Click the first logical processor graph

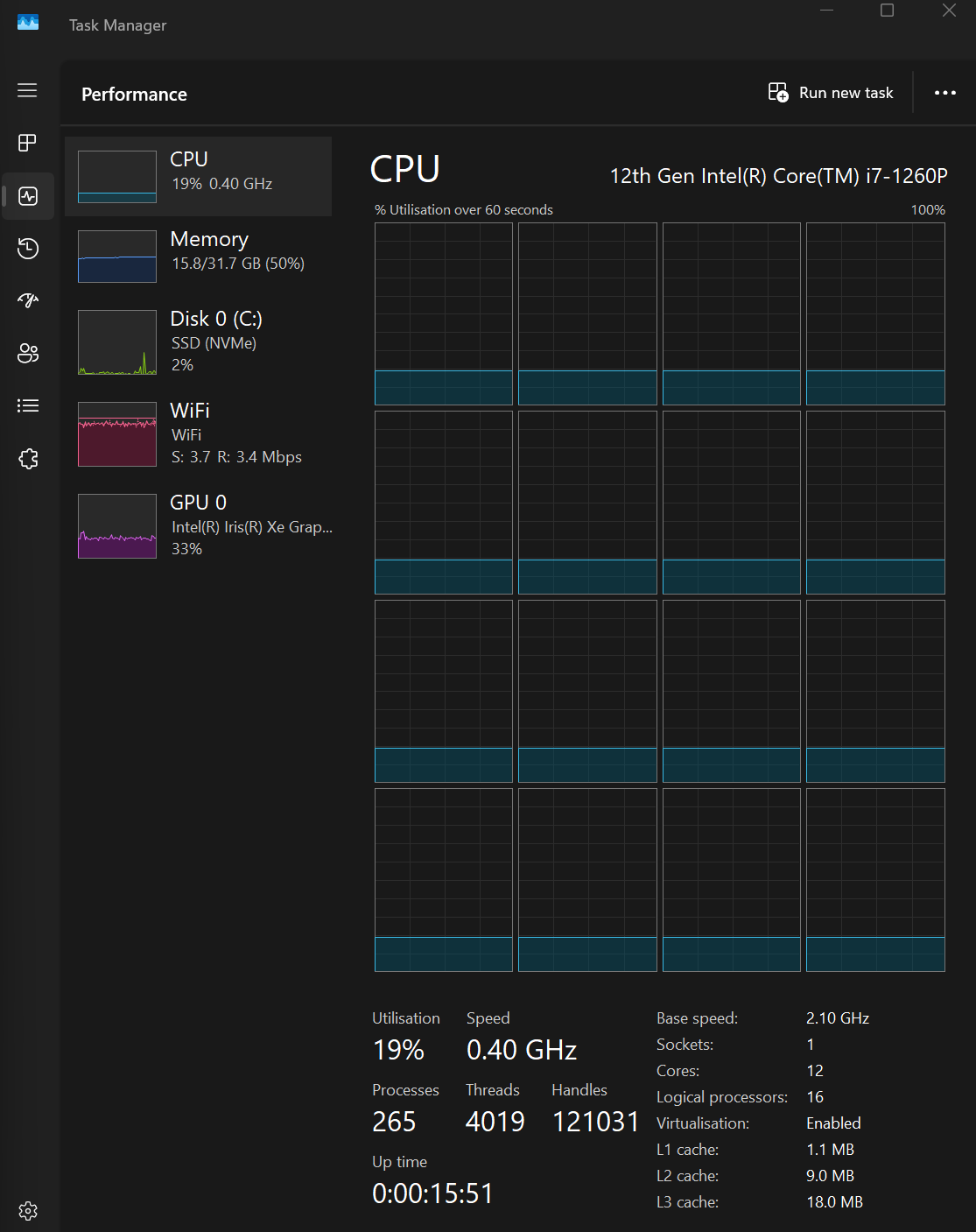pos(444,313)
